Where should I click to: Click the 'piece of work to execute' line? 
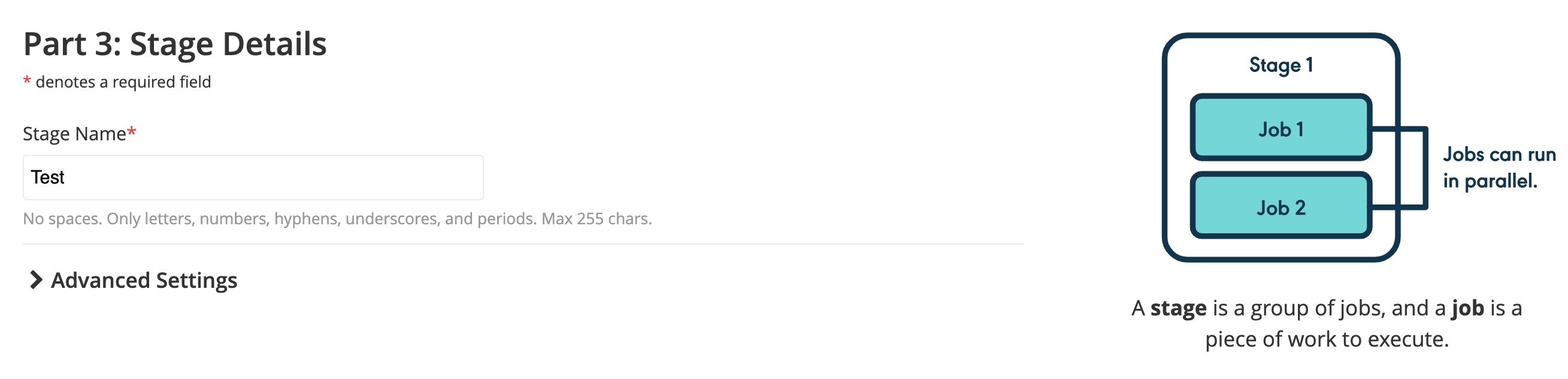coord(1327,339)
